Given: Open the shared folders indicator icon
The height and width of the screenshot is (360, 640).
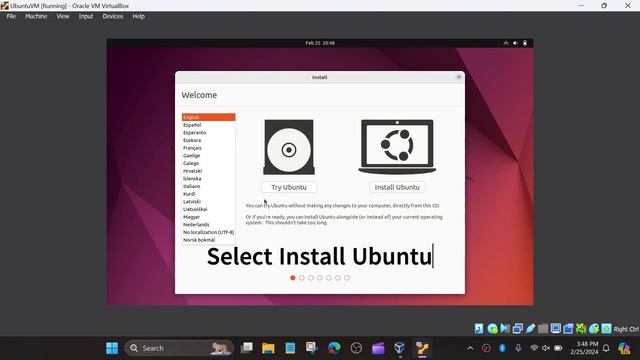Looking at the screenshot, I should pyautogui.click(x=543, y=328).
